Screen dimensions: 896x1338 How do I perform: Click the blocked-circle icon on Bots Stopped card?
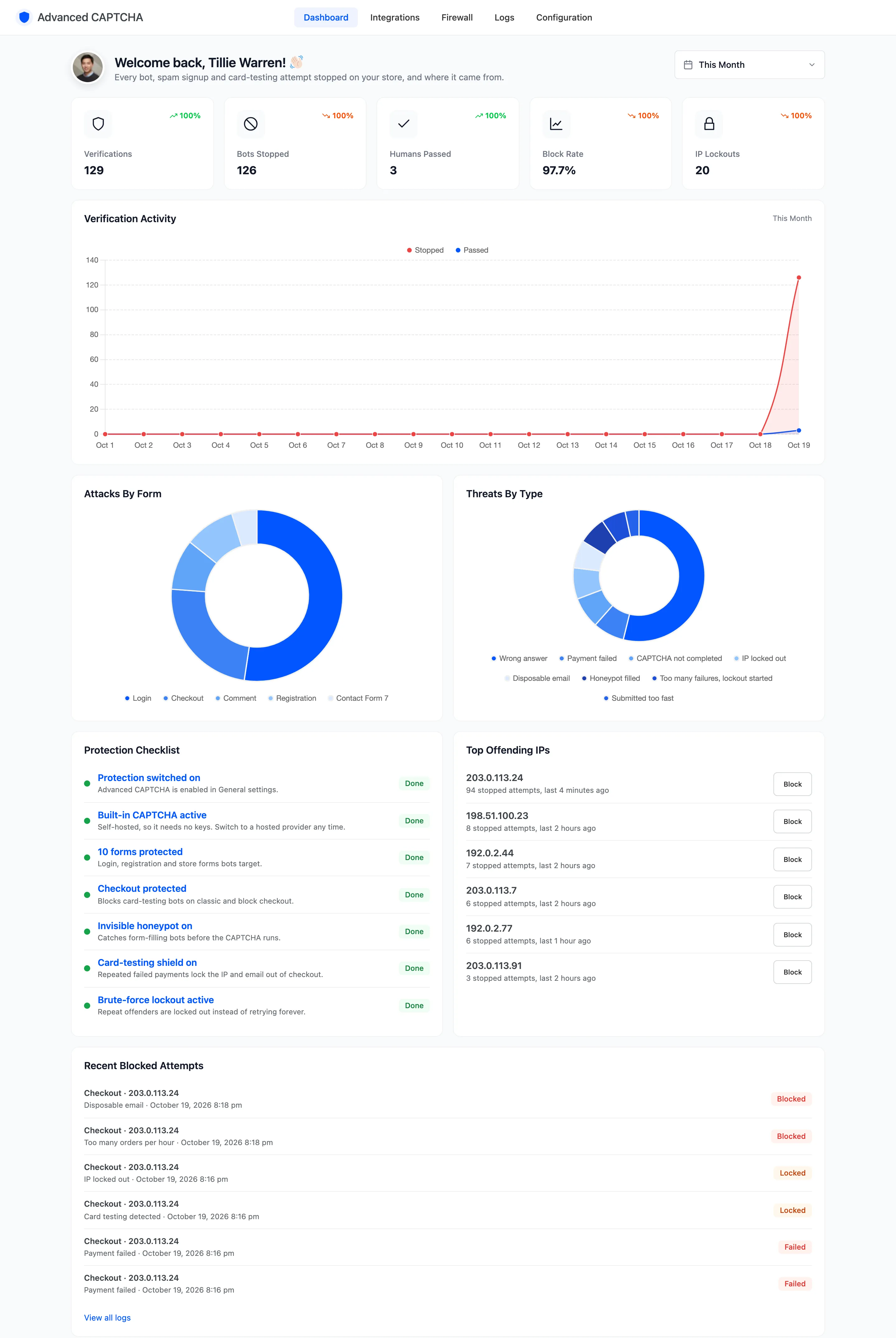[x=251, y=124]
